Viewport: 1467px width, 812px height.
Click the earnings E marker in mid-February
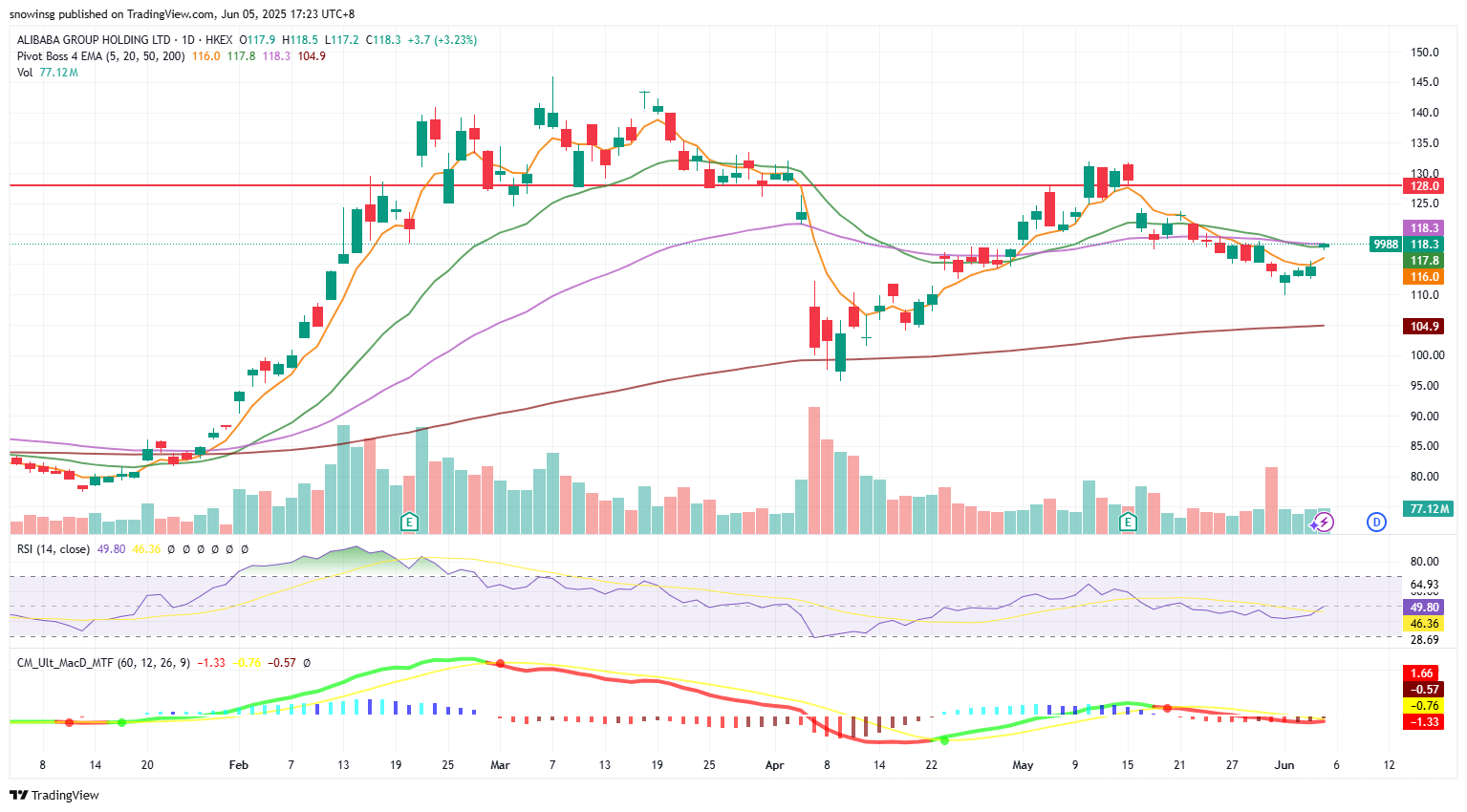click(409, 522)
